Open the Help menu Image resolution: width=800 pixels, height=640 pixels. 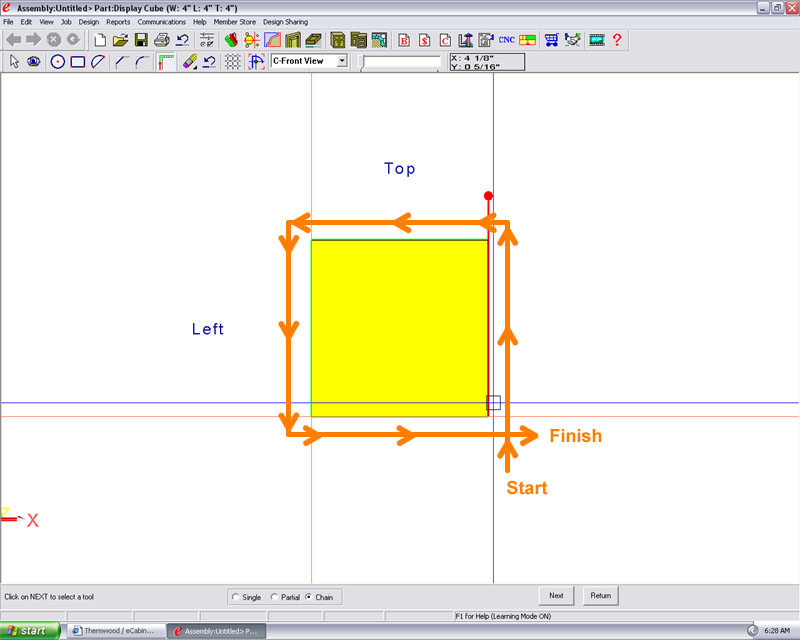199,22
